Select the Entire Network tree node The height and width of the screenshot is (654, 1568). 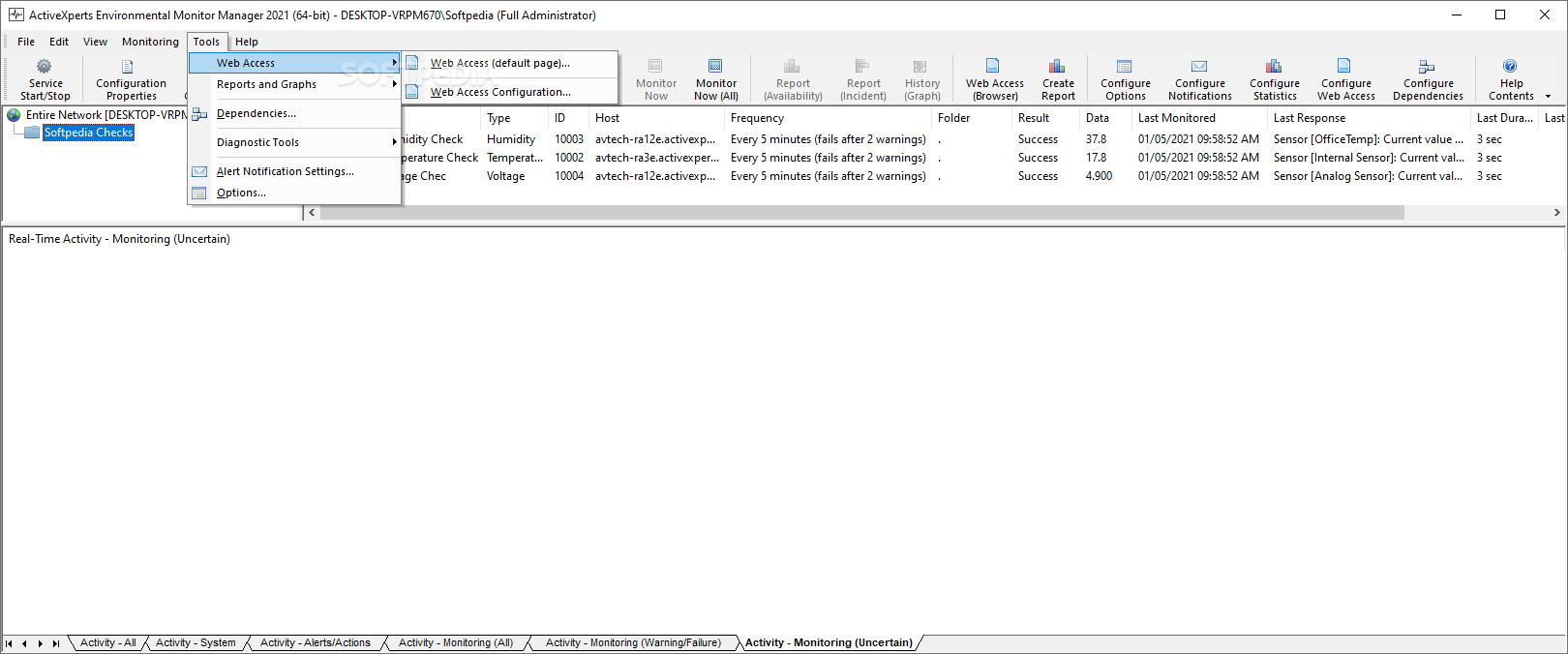106,115
